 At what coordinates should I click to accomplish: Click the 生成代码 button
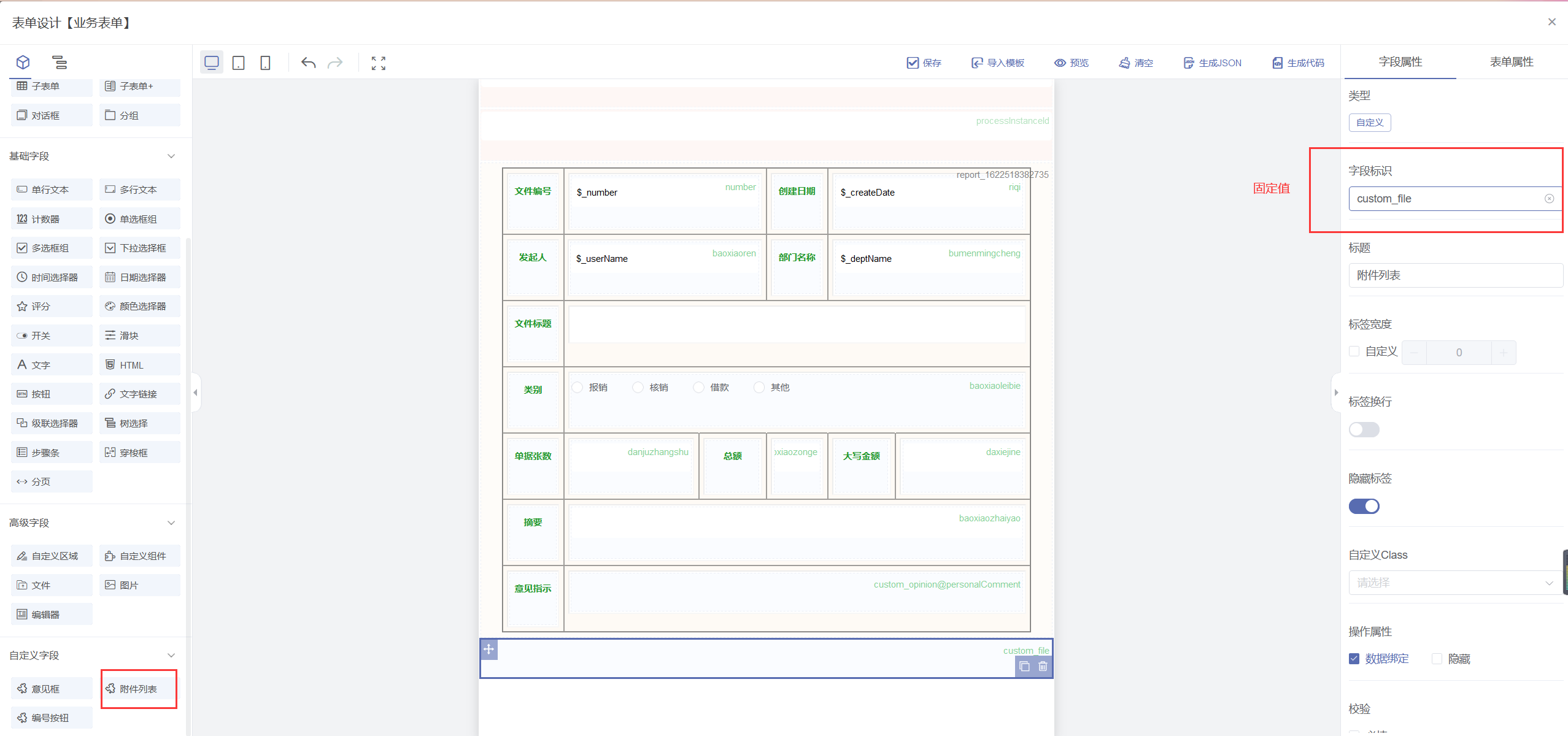point(1298,63)
